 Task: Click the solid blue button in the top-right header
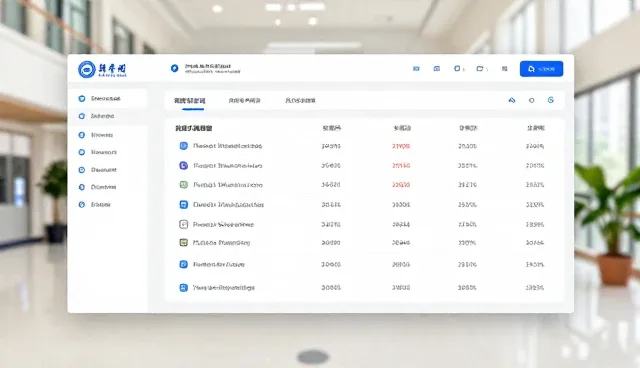click(x=541, y=69)
